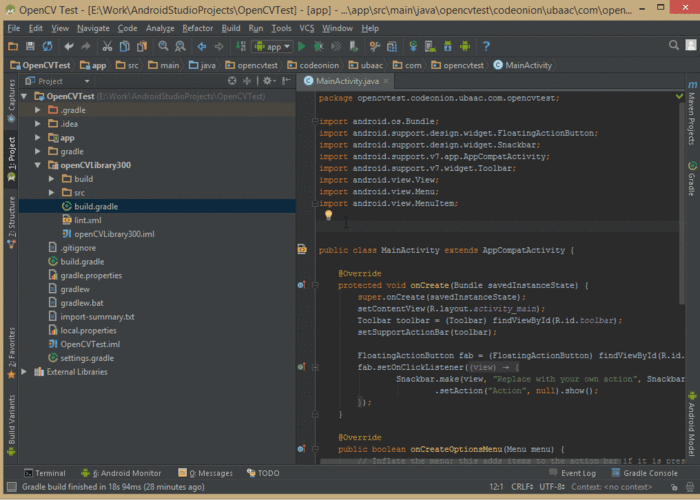
Task: Click the Synchronize refresh icon in toolbar
Action: pos(47,46)
